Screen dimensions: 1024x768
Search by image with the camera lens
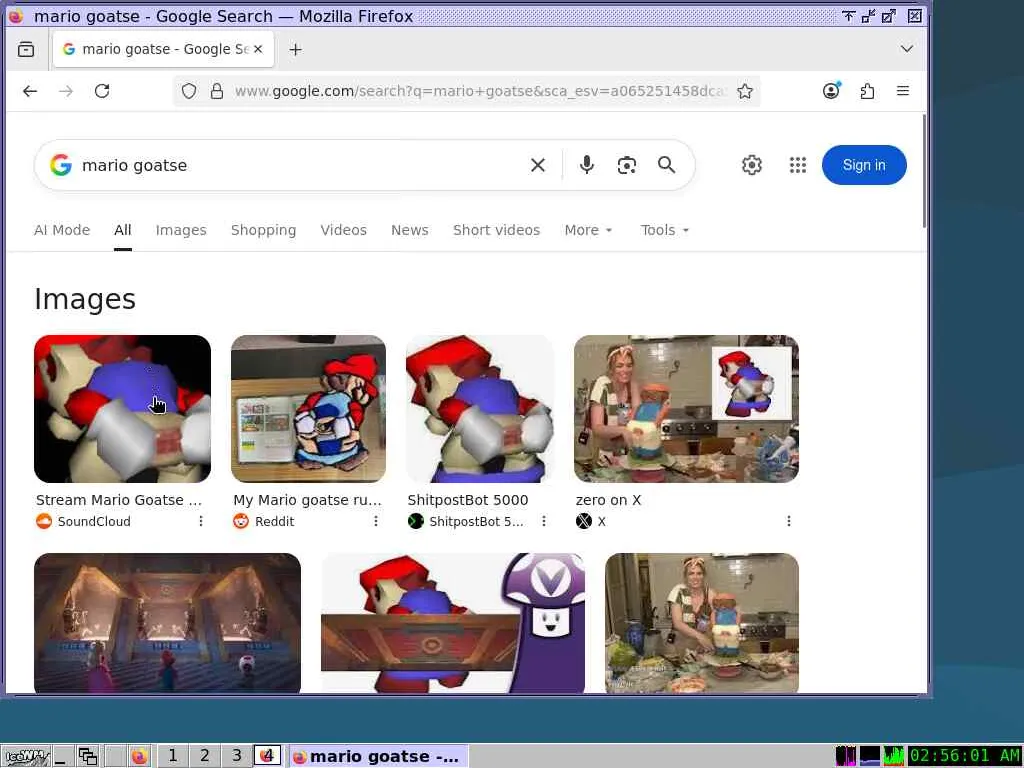tap(626, 165)
